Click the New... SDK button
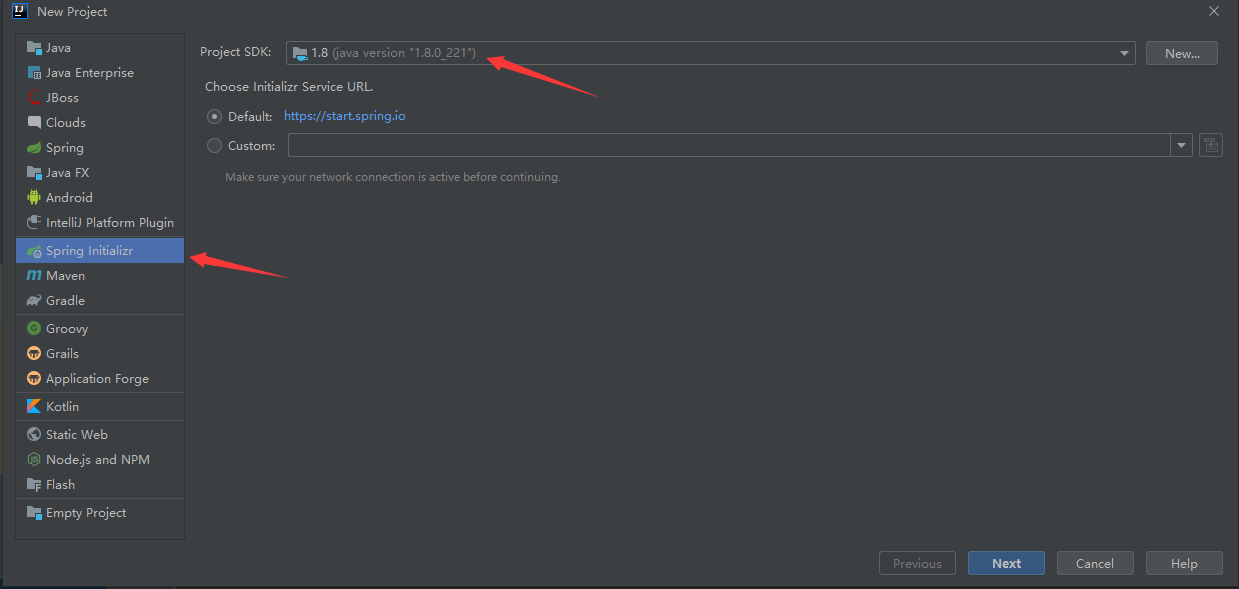The width and height of the screenshot is (1239, 589). click(1182, 54)
